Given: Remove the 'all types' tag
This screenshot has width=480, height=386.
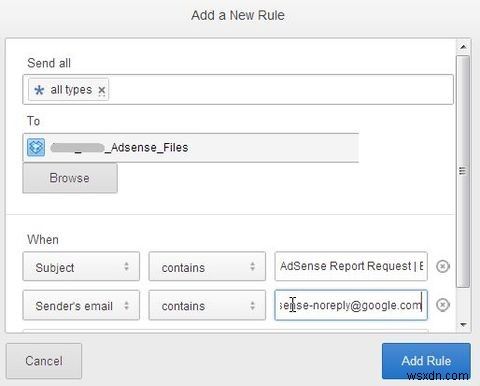Looking at the screenshot, I should (x=102, y=90).
